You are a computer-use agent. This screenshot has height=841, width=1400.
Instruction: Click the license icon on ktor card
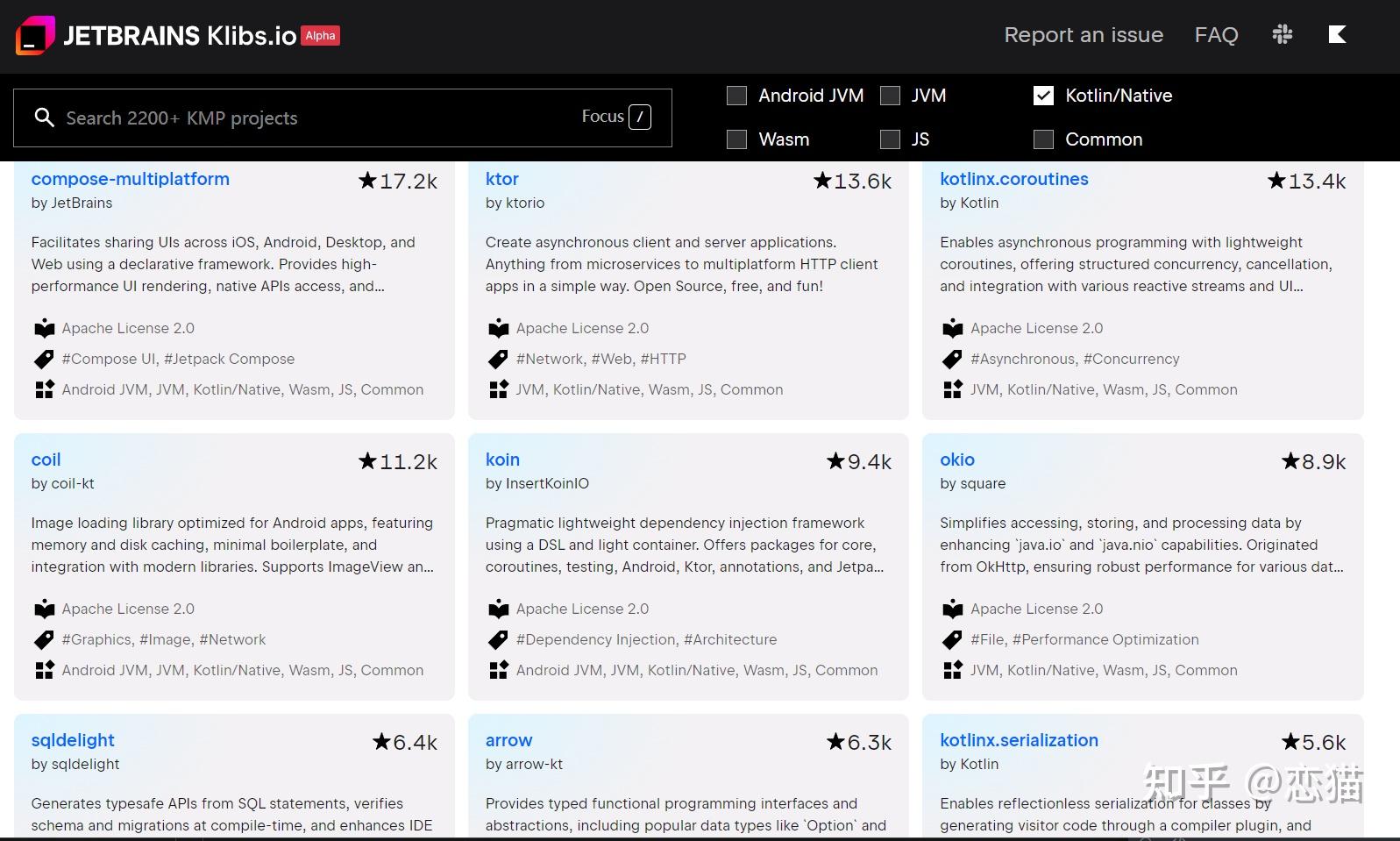(499, 329)
